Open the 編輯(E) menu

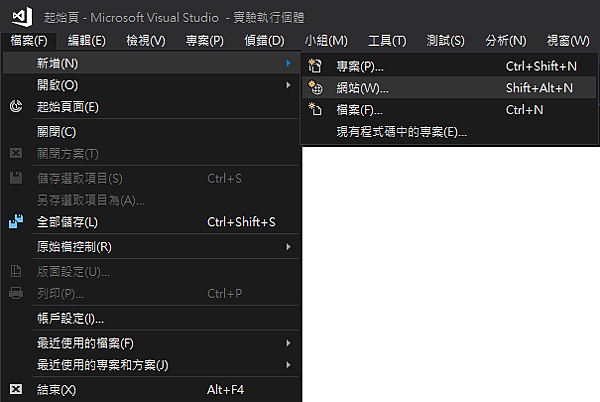click(87, 41)
